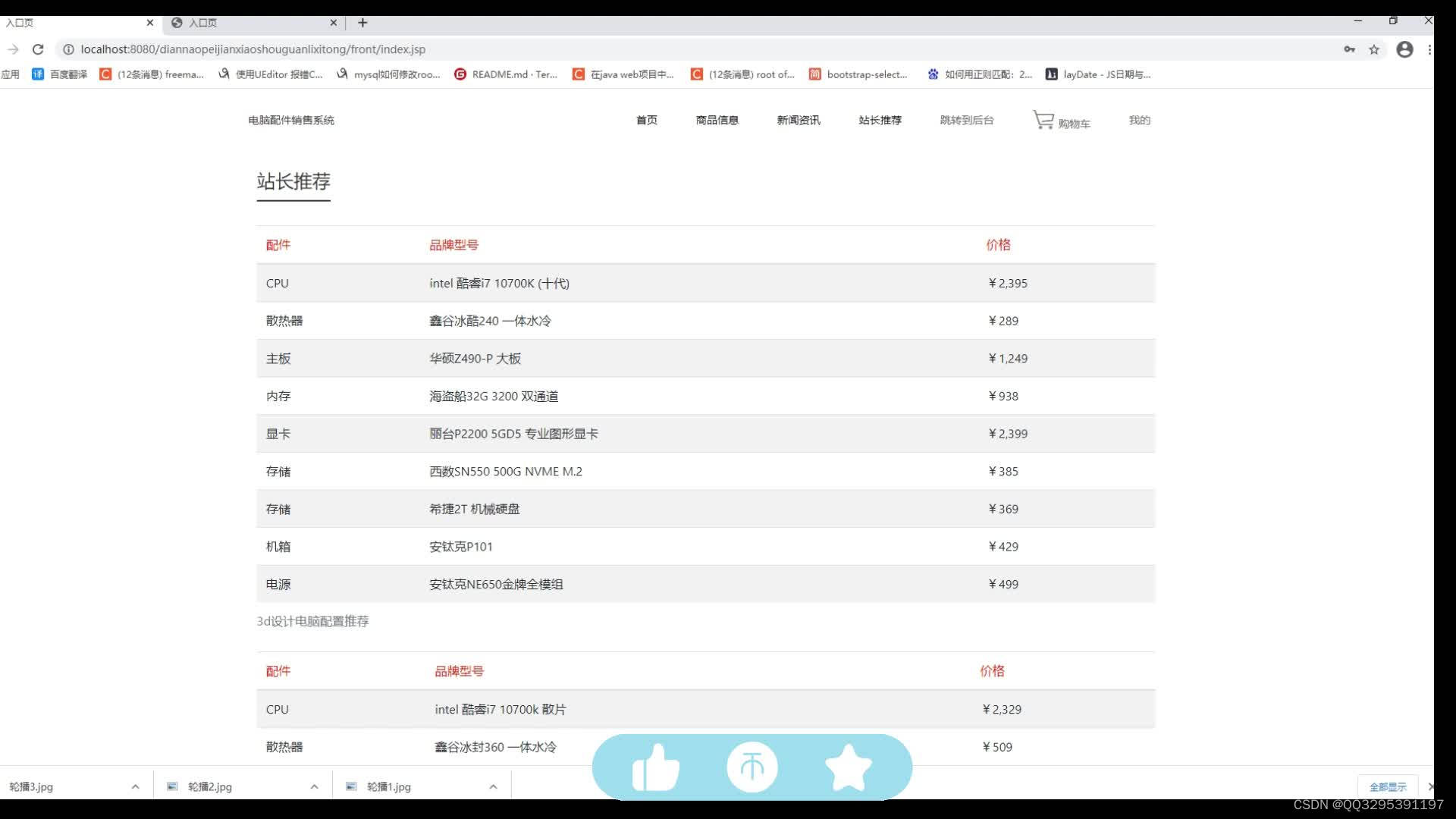Open the 在java web项目中 bookmark
This screenshot has width=1456, height=819.
click(623, 74)
